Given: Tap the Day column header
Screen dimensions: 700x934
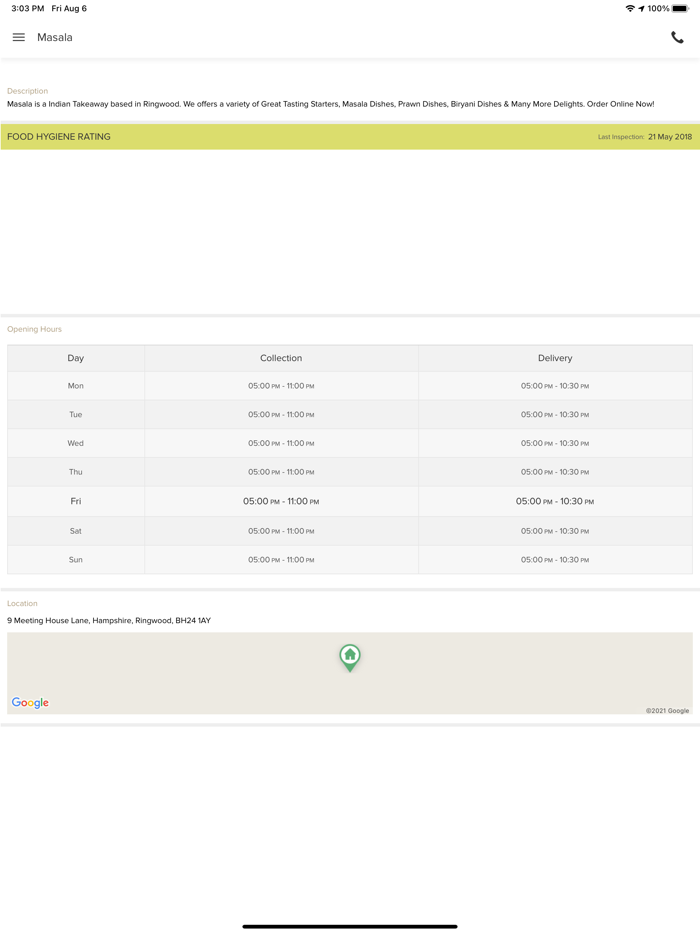Looking at the screenshot, I should (76, 358).
